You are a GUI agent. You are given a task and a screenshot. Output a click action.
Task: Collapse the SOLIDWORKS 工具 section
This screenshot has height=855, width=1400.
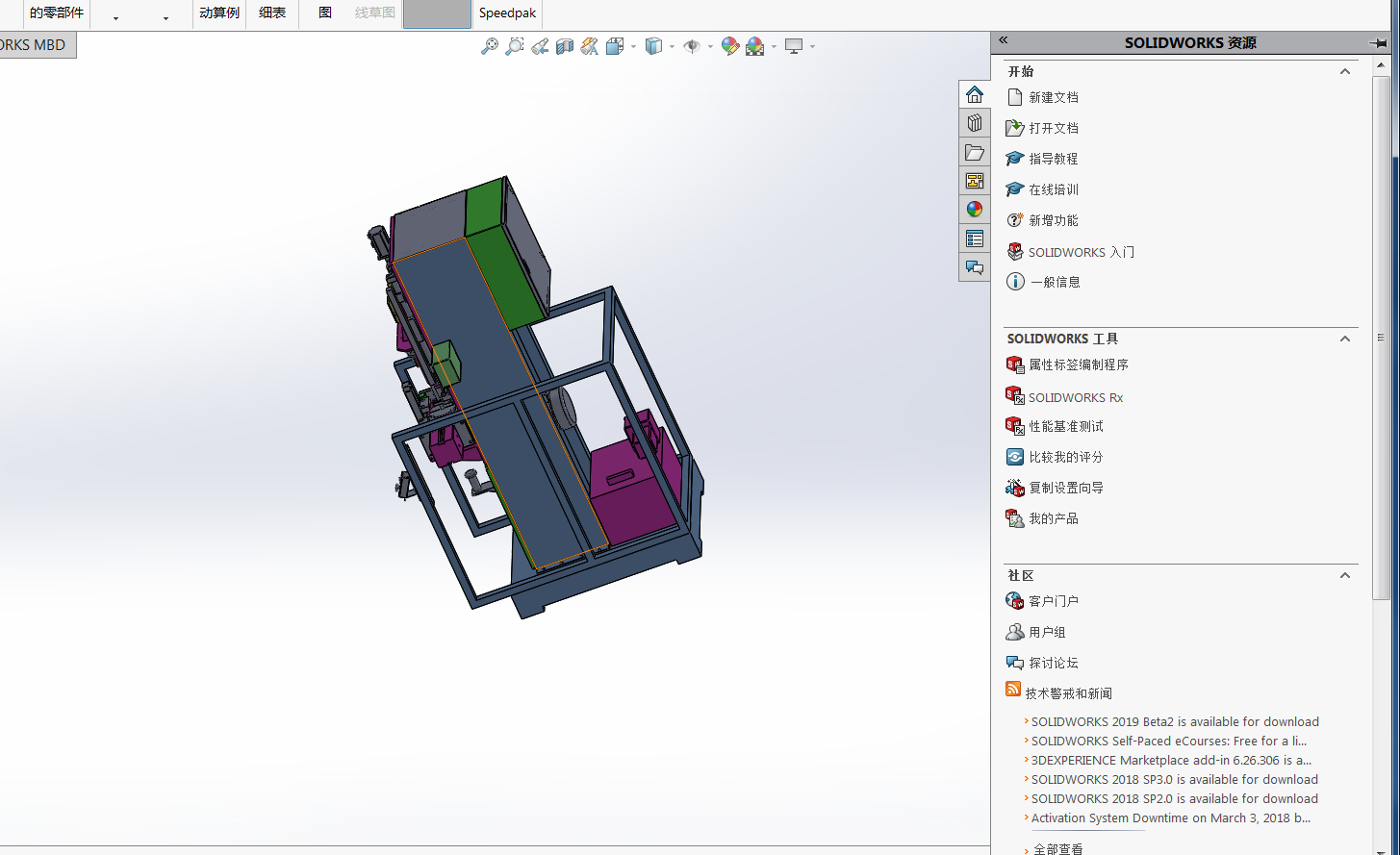coord(1345,339)
